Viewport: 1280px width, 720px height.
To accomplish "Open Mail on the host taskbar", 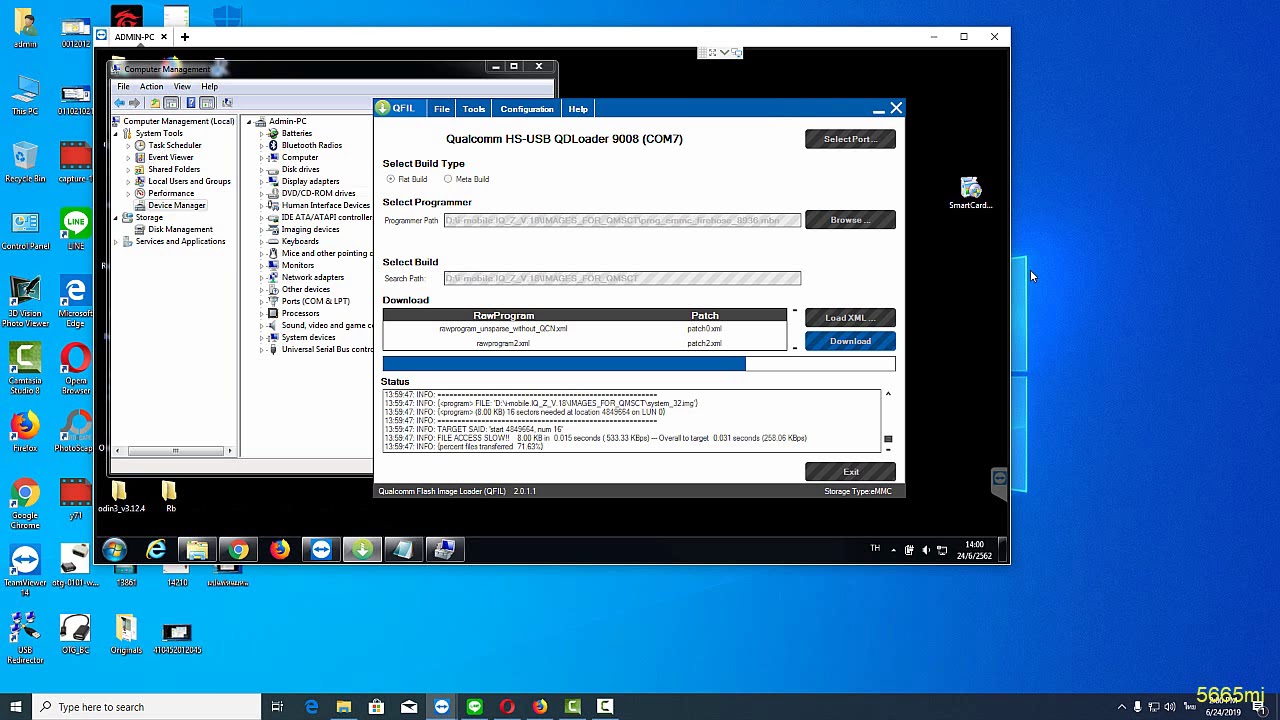I will pyautogui.click(x=408, y=707).
